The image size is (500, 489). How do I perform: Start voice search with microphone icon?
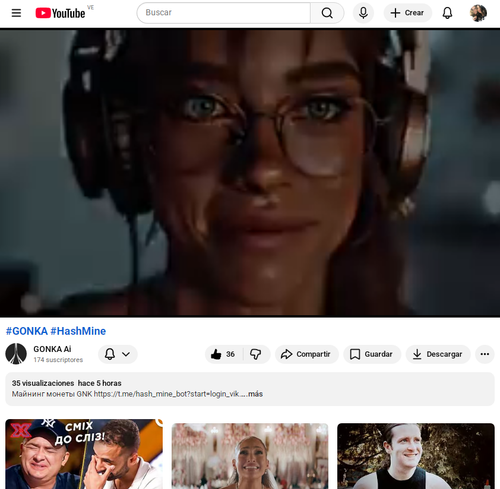coord(363,13)
